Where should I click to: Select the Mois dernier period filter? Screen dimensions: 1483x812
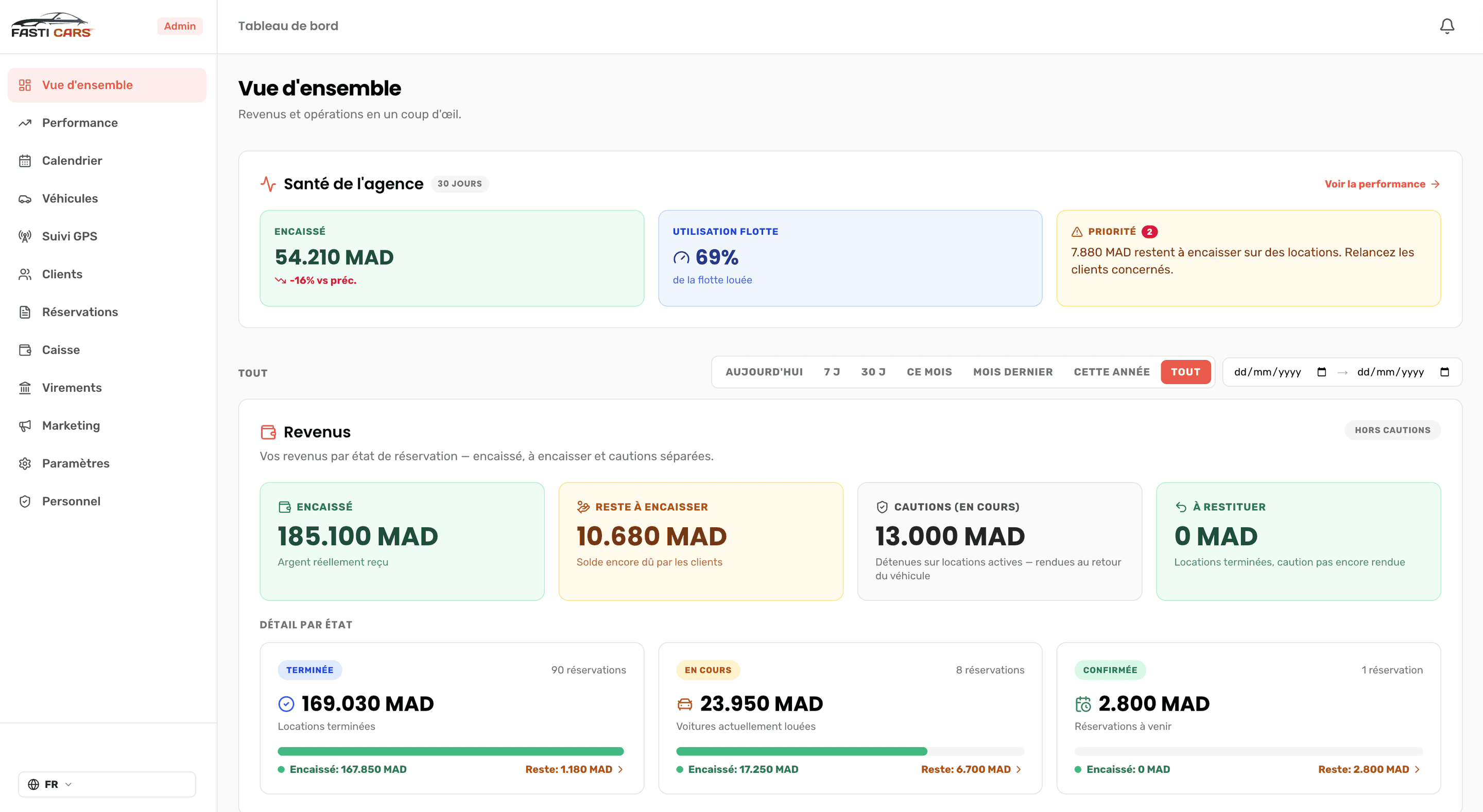(x=1013, y=372)
